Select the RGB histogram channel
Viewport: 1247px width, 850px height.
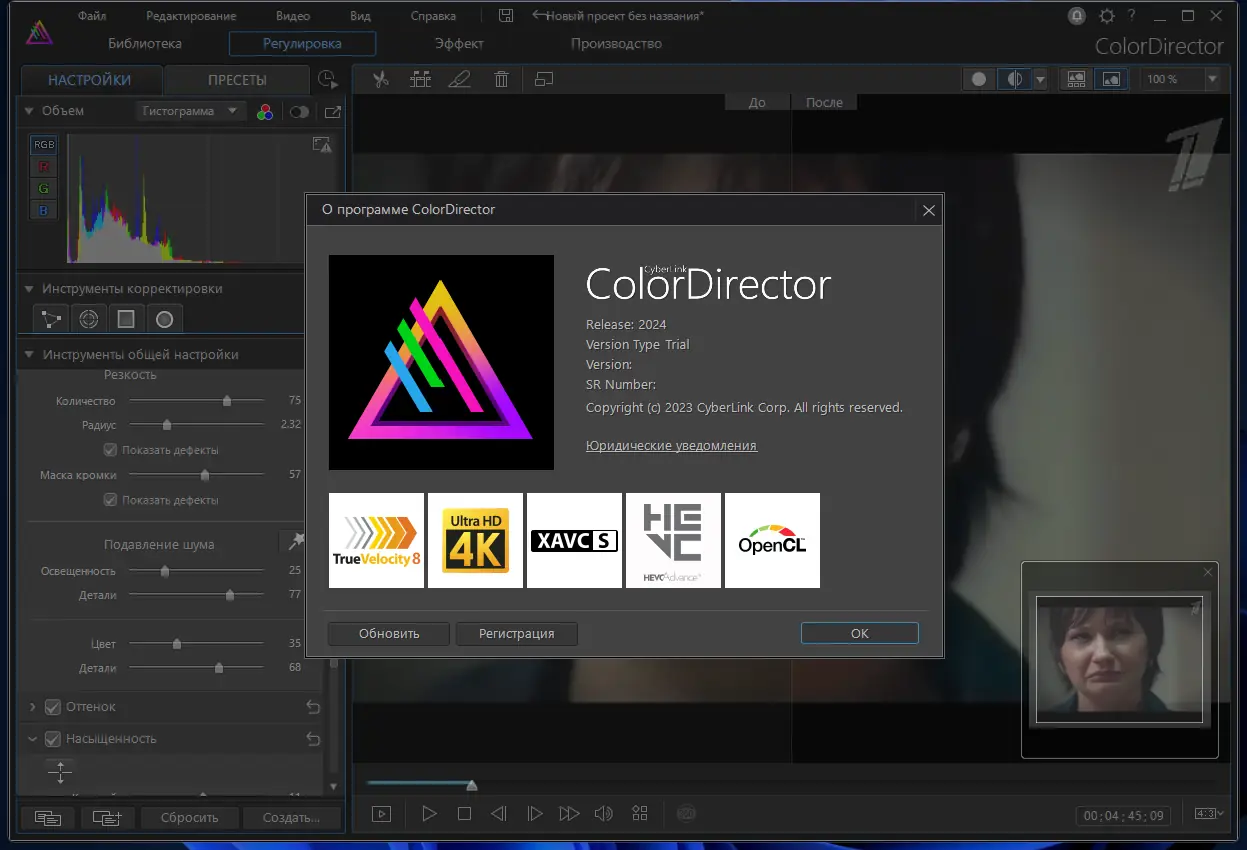44,145
